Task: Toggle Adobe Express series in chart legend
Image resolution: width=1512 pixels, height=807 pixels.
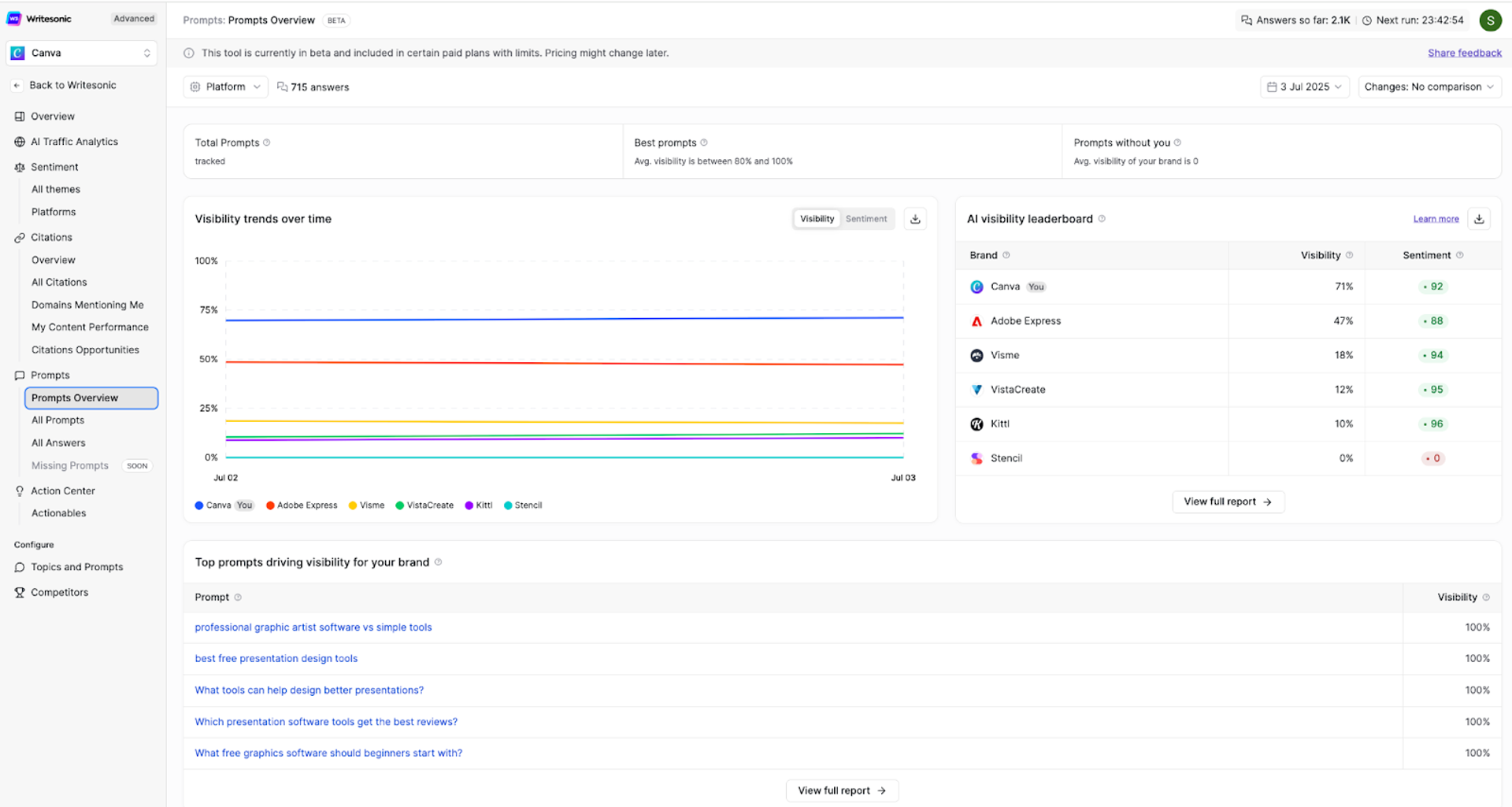Action: point(302,505)
